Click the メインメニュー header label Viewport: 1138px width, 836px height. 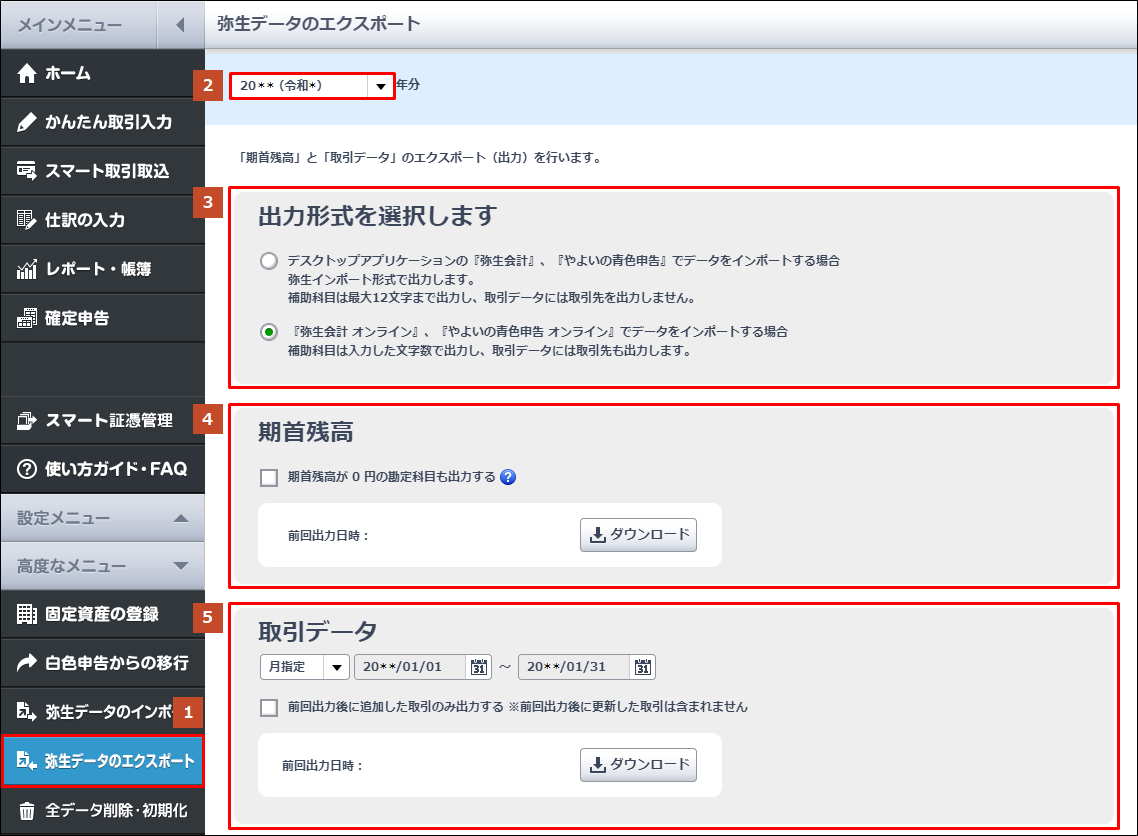(70, 25)
